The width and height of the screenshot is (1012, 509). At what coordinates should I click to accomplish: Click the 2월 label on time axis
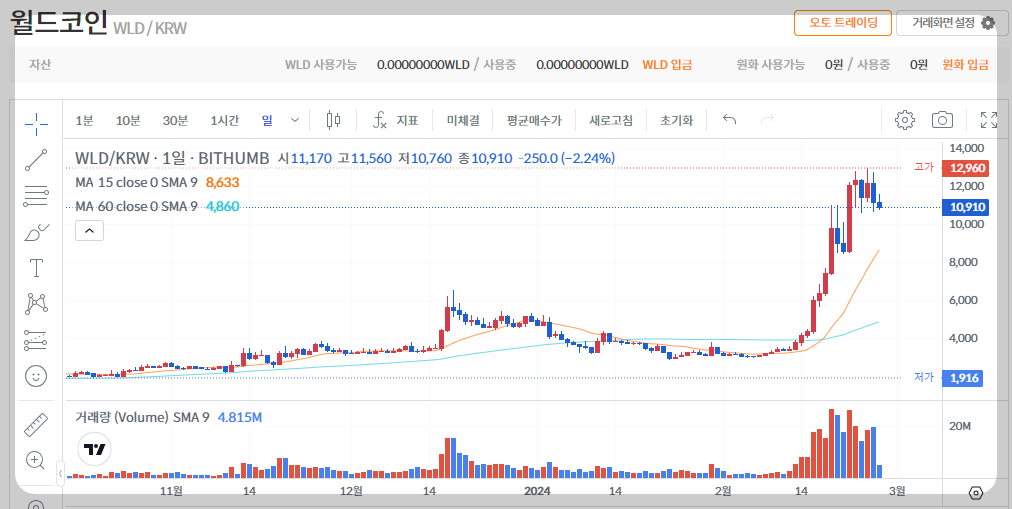point(723,491)
